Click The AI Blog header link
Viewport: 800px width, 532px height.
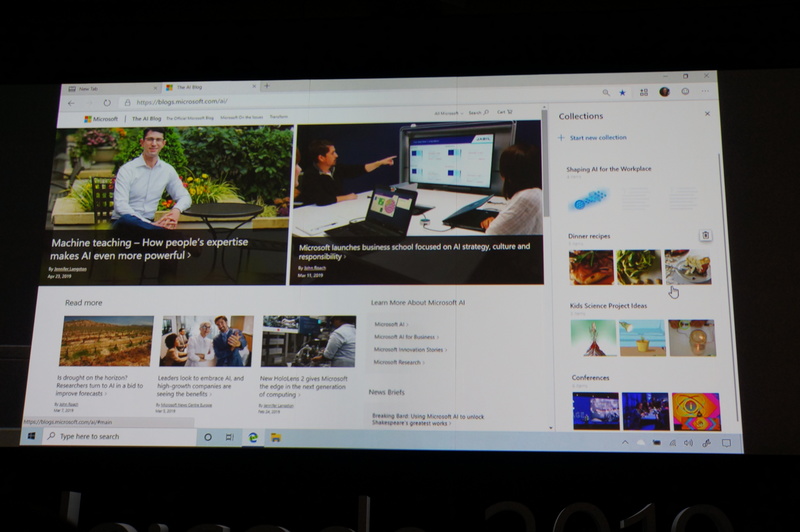pyautogui.click(x=146, y=118)
